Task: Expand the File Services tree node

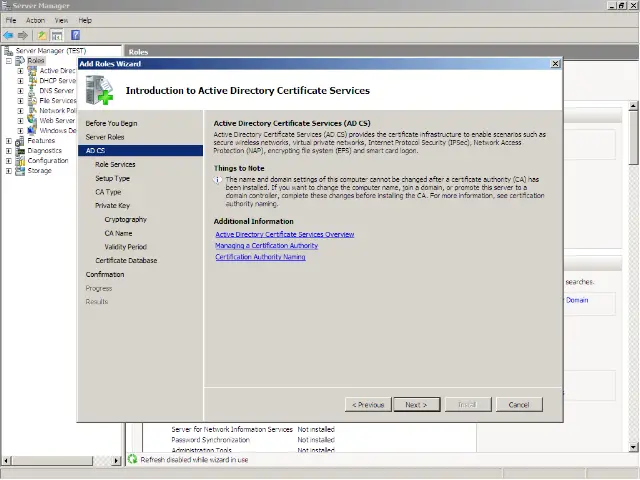Action: [20, 101]
